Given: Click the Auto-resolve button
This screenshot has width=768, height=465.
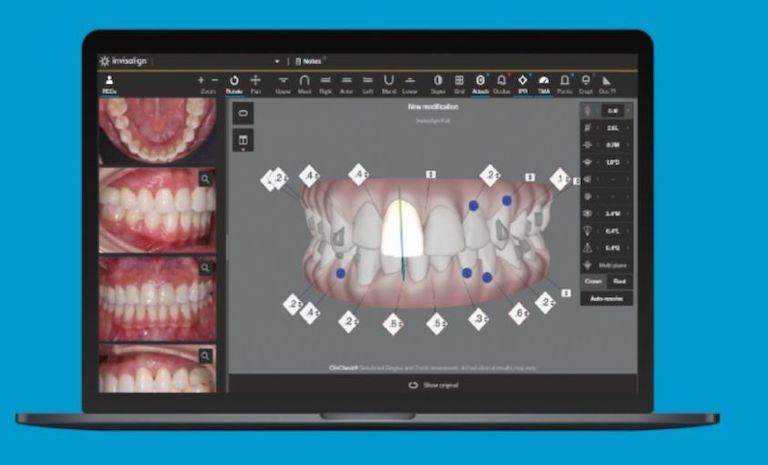Looking at the screenshot, I should coord(606,298).
